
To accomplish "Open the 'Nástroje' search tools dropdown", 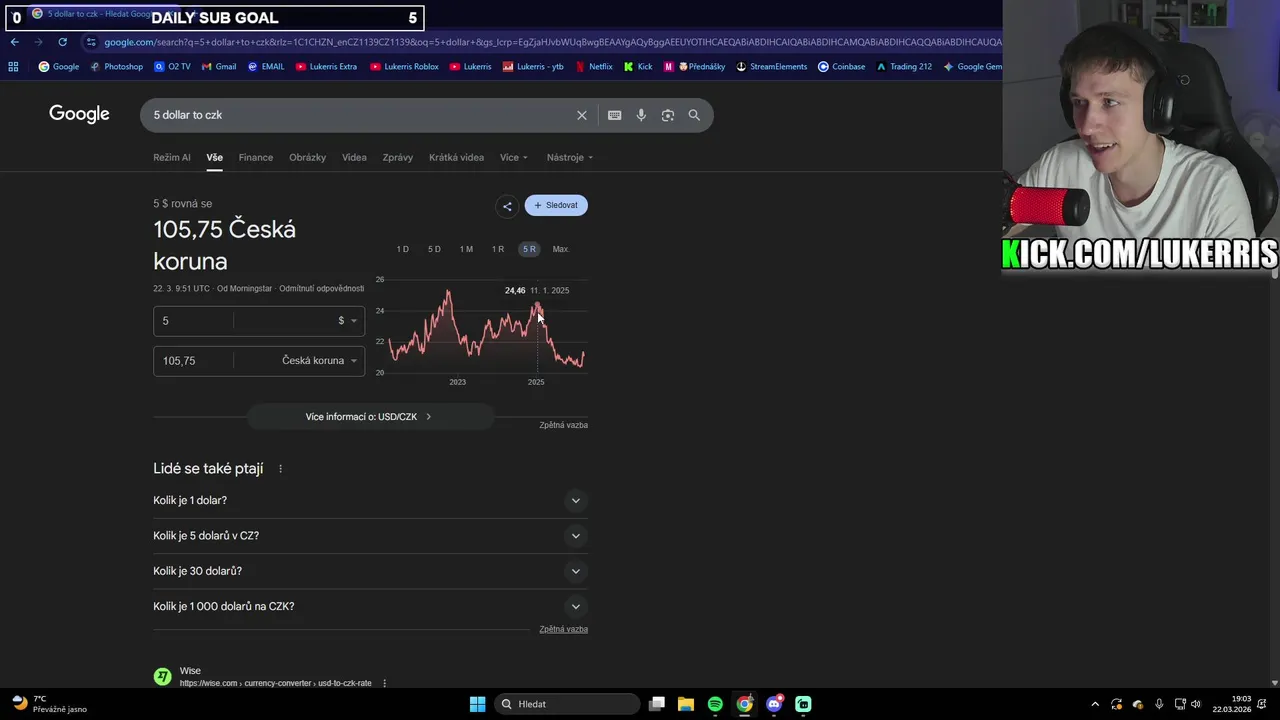I will (x=569, y=157).
